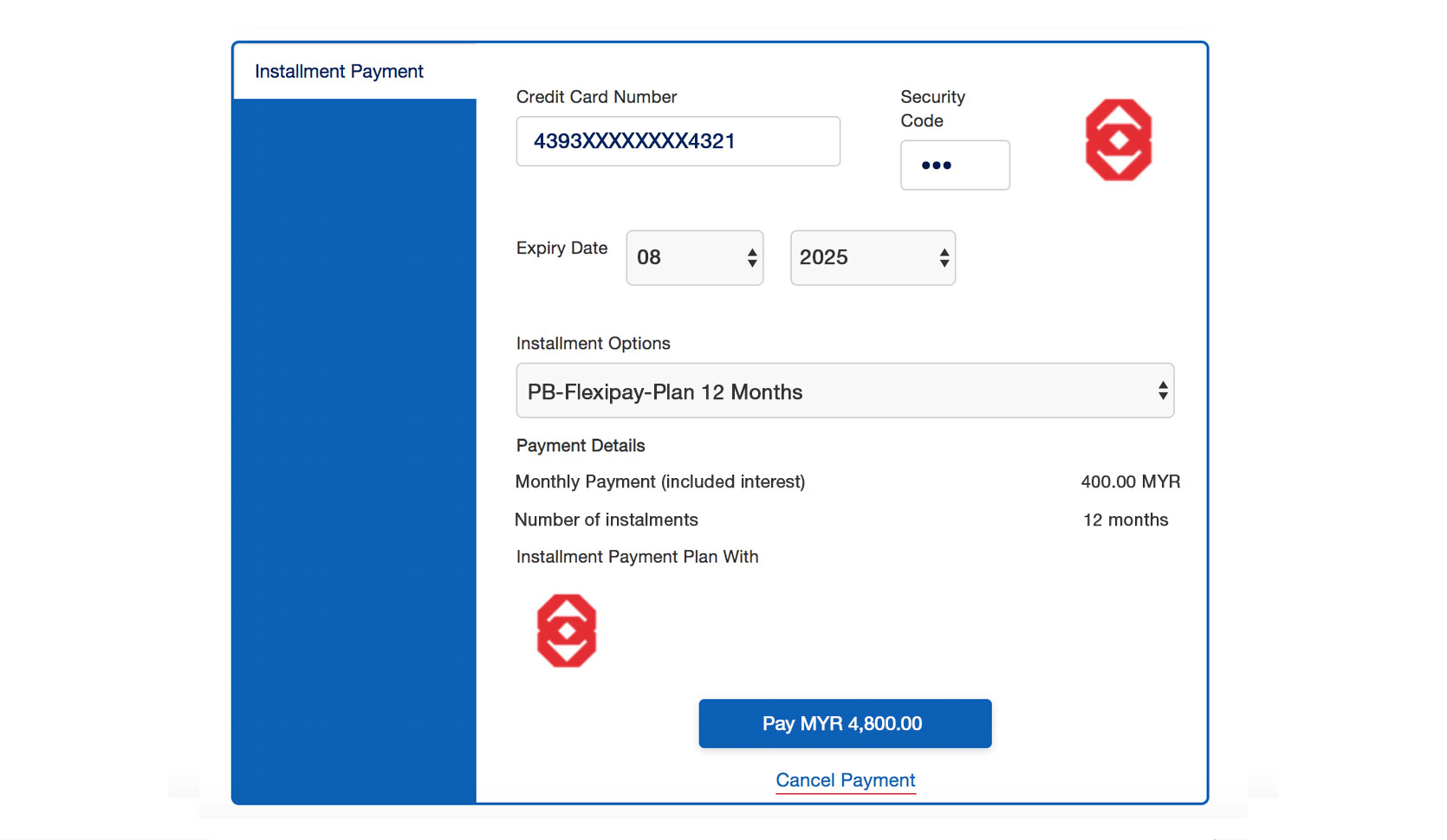
Task: Click the month dropdown stepper arrows
Action: pyautogui.click(x=752, y=257)
